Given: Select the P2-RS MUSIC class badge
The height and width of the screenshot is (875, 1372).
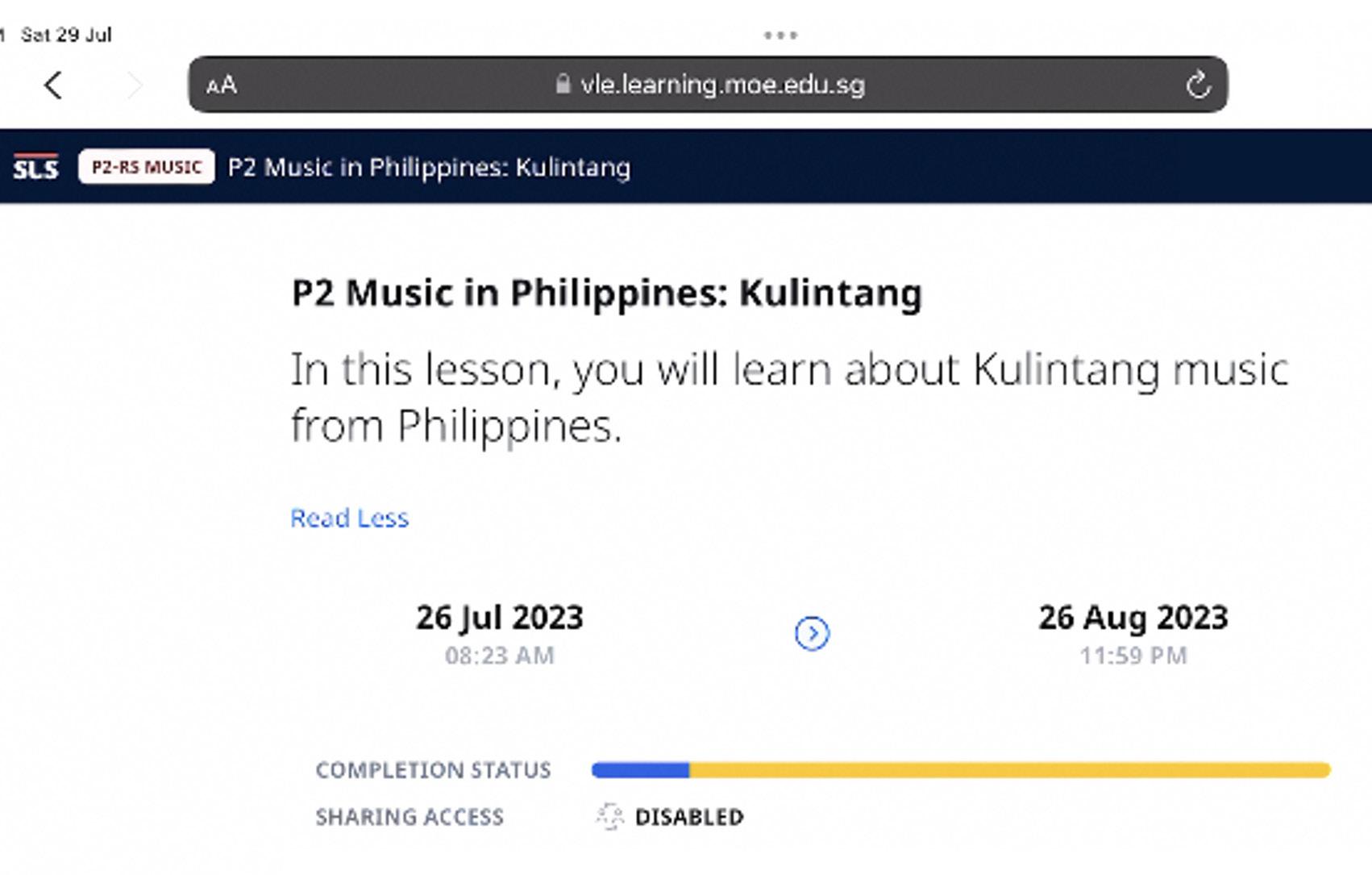Looking at the screenshot, I should [147, 167].
